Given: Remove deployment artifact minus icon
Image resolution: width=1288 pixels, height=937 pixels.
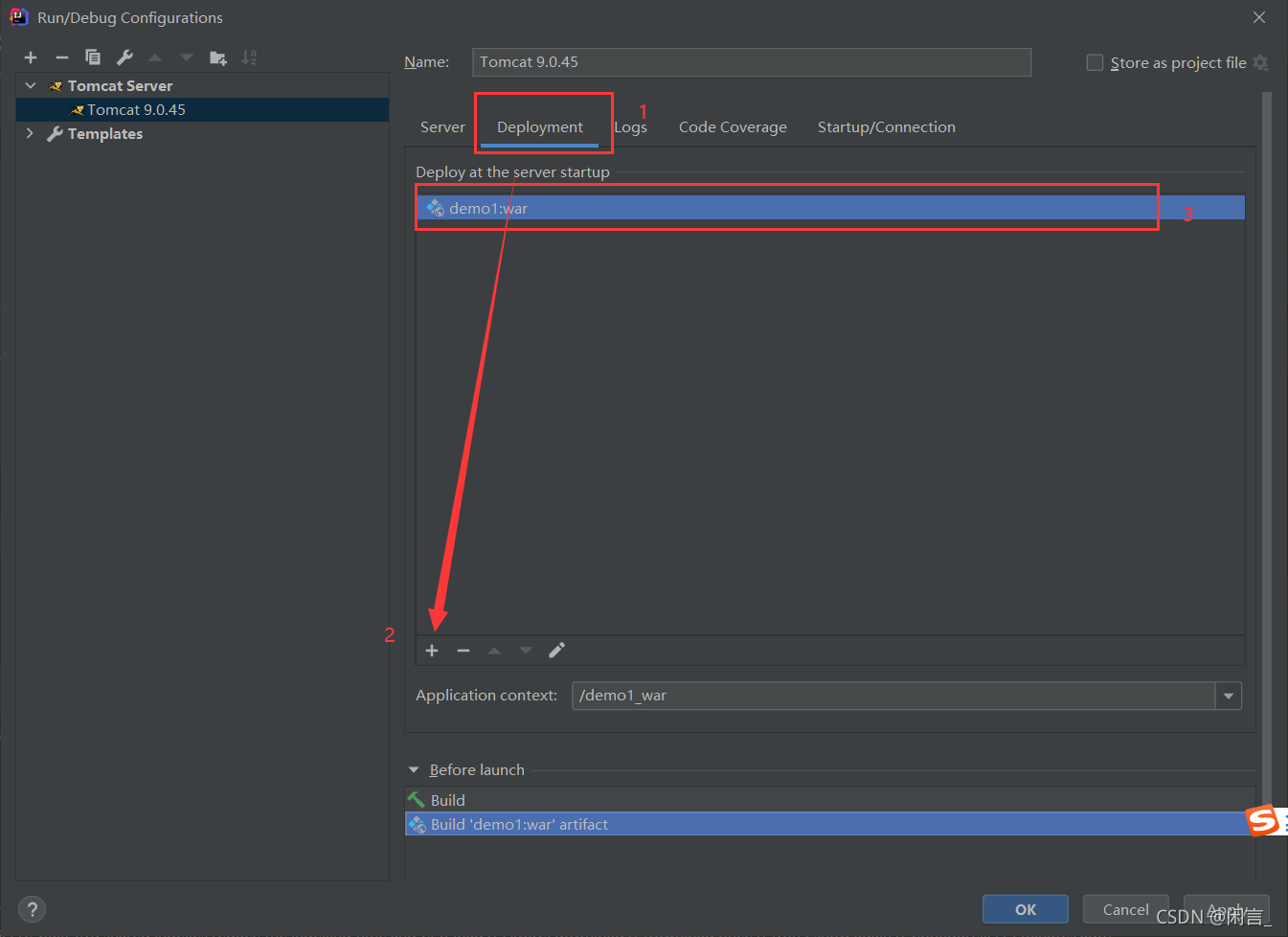Looking at the screenshot, I should pos(463,651).
